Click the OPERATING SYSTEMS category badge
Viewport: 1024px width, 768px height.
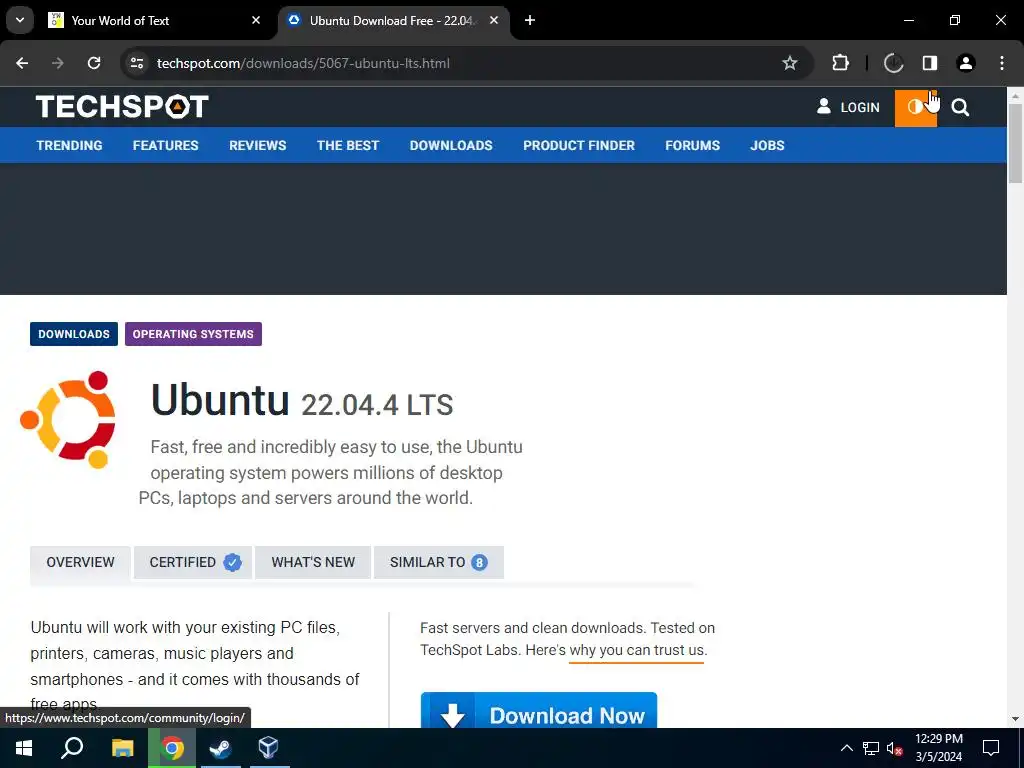click(x=193, y=334)
